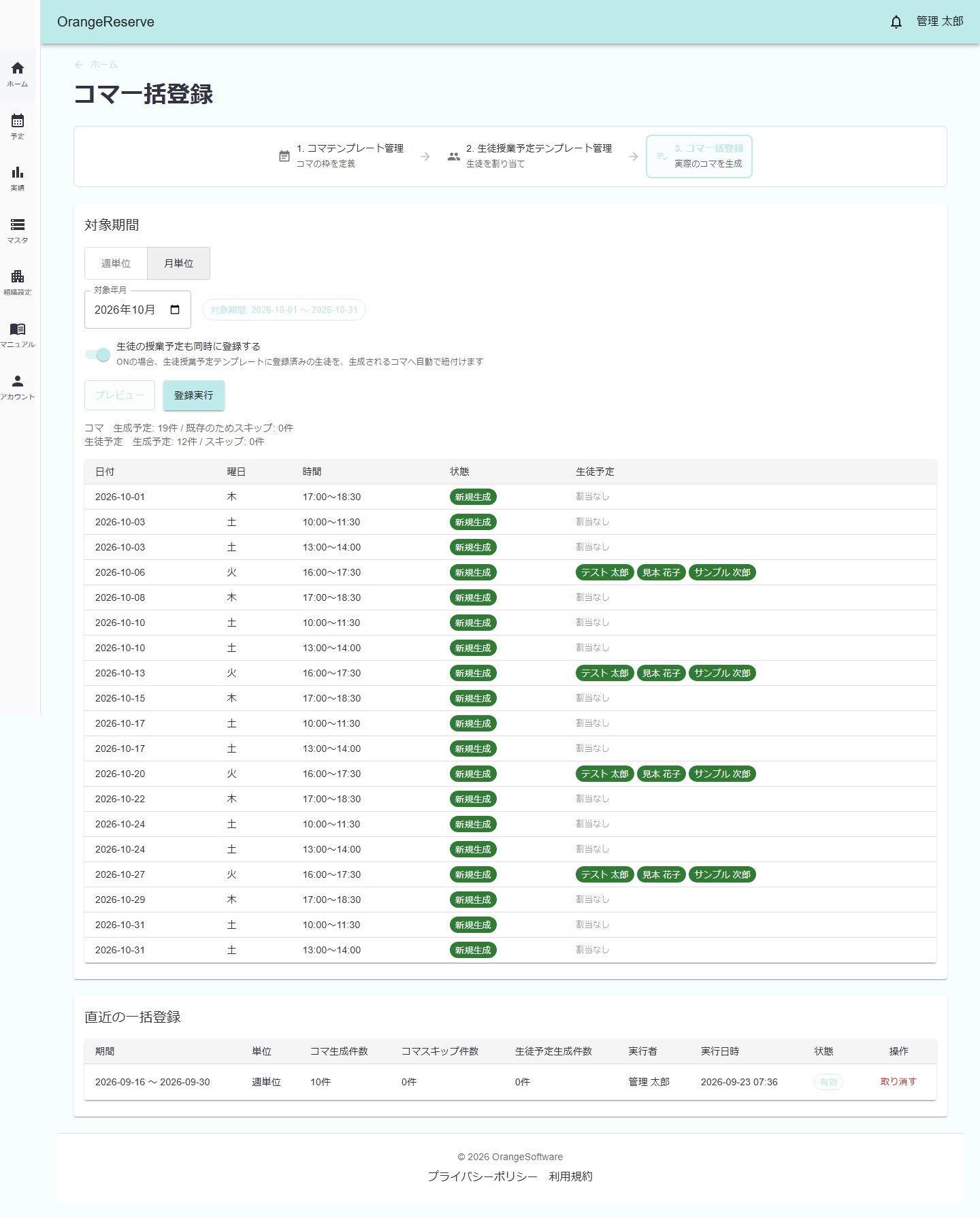Open the マニュアル book sidebar icon

pyautogui.click(x=18, y=329)
